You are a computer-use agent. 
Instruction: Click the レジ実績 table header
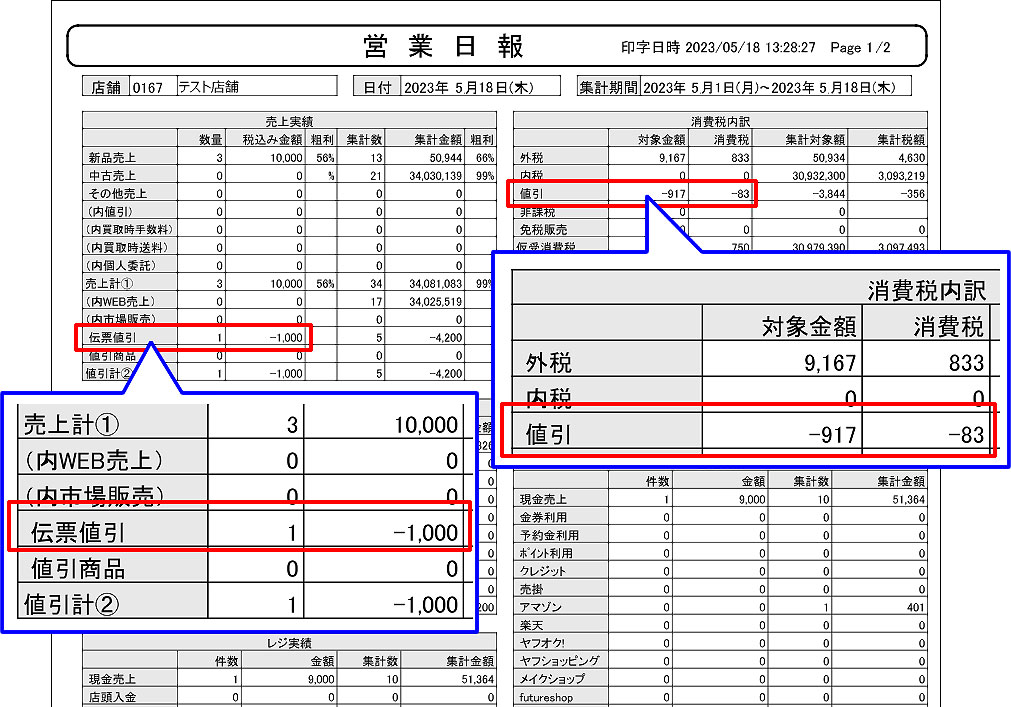point(289,643)
